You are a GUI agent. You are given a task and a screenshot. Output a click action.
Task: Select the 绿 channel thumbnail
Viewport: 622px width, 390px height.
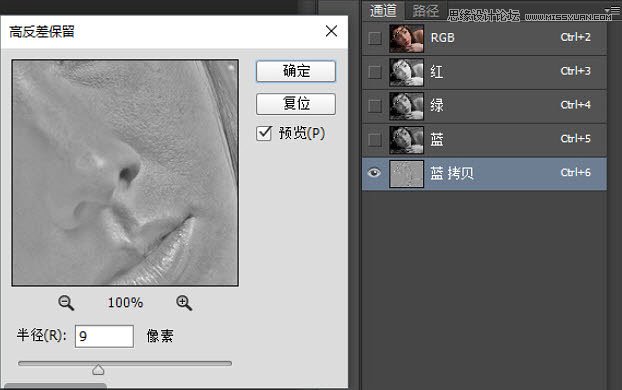406,106
